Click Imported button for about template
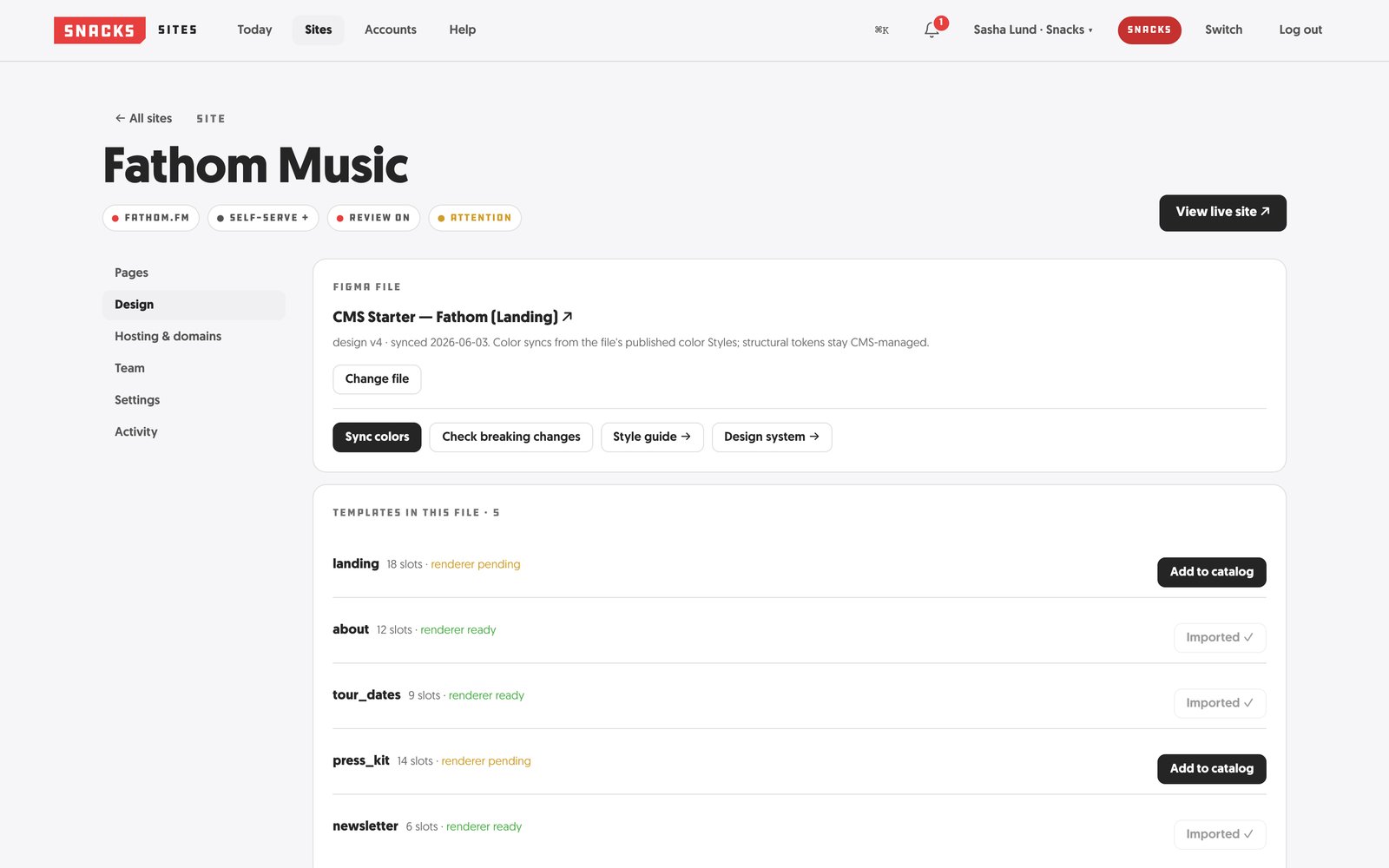This screenshot has height=868, width=1389. [1220, 638]
